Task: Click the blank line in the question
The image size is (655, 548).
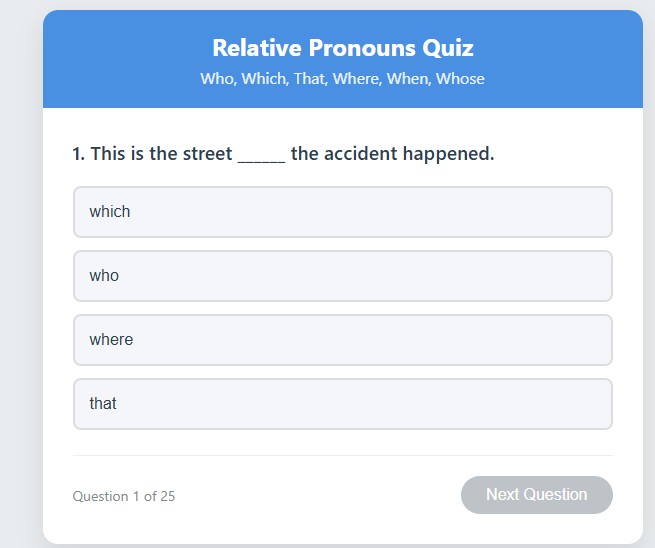Action: 261,155
